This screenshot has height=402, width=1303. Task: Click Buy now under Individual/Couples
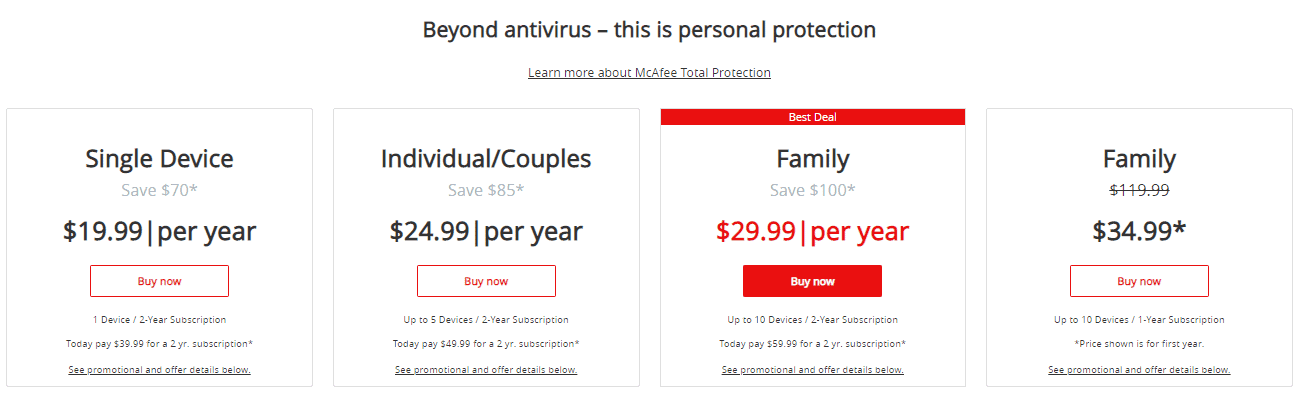(x=486, y=281)
